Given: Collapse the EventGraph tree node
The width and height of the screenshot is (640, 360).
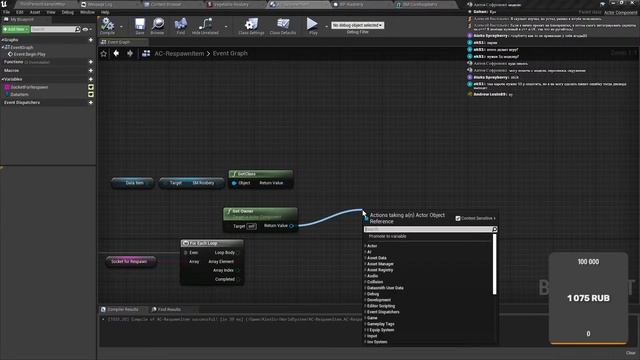Looking at the screenshot, I should [3, 47].
